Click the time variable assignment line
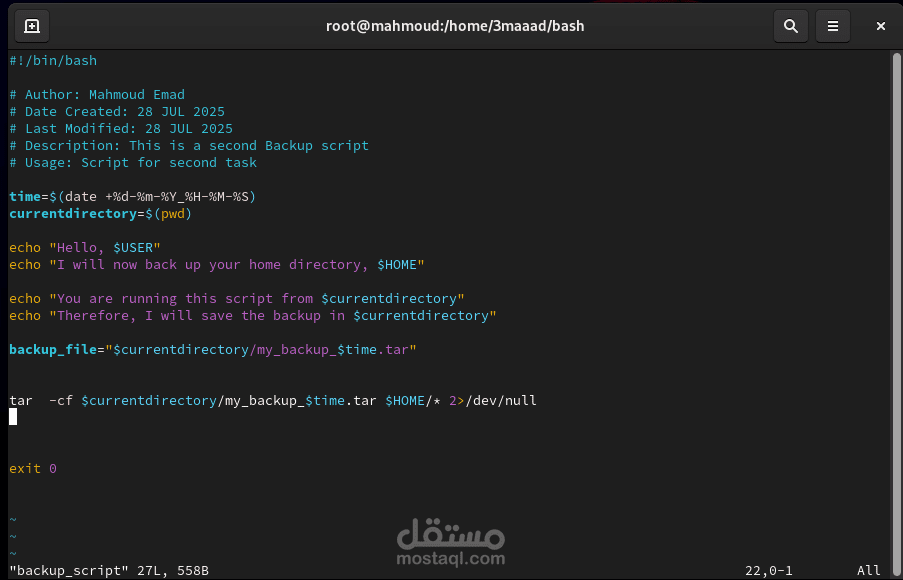Image resolution: width=903 pixels, height=580 pixels. coord(132,196)
